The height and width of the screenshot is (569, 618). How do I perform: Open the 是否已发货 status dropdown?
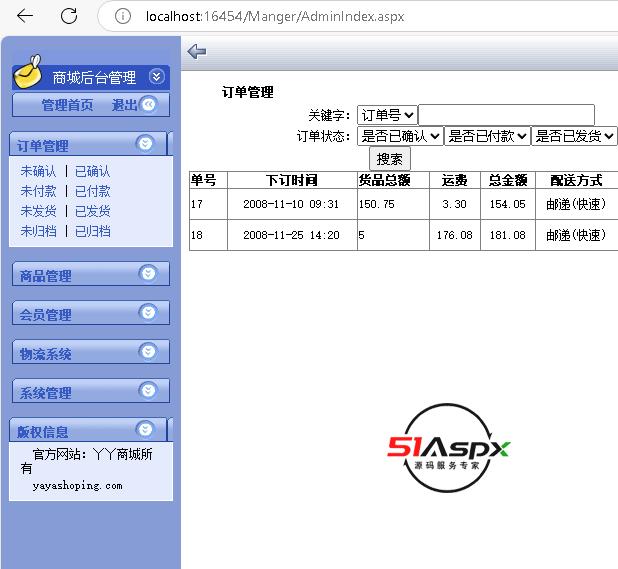click(574, 136)
